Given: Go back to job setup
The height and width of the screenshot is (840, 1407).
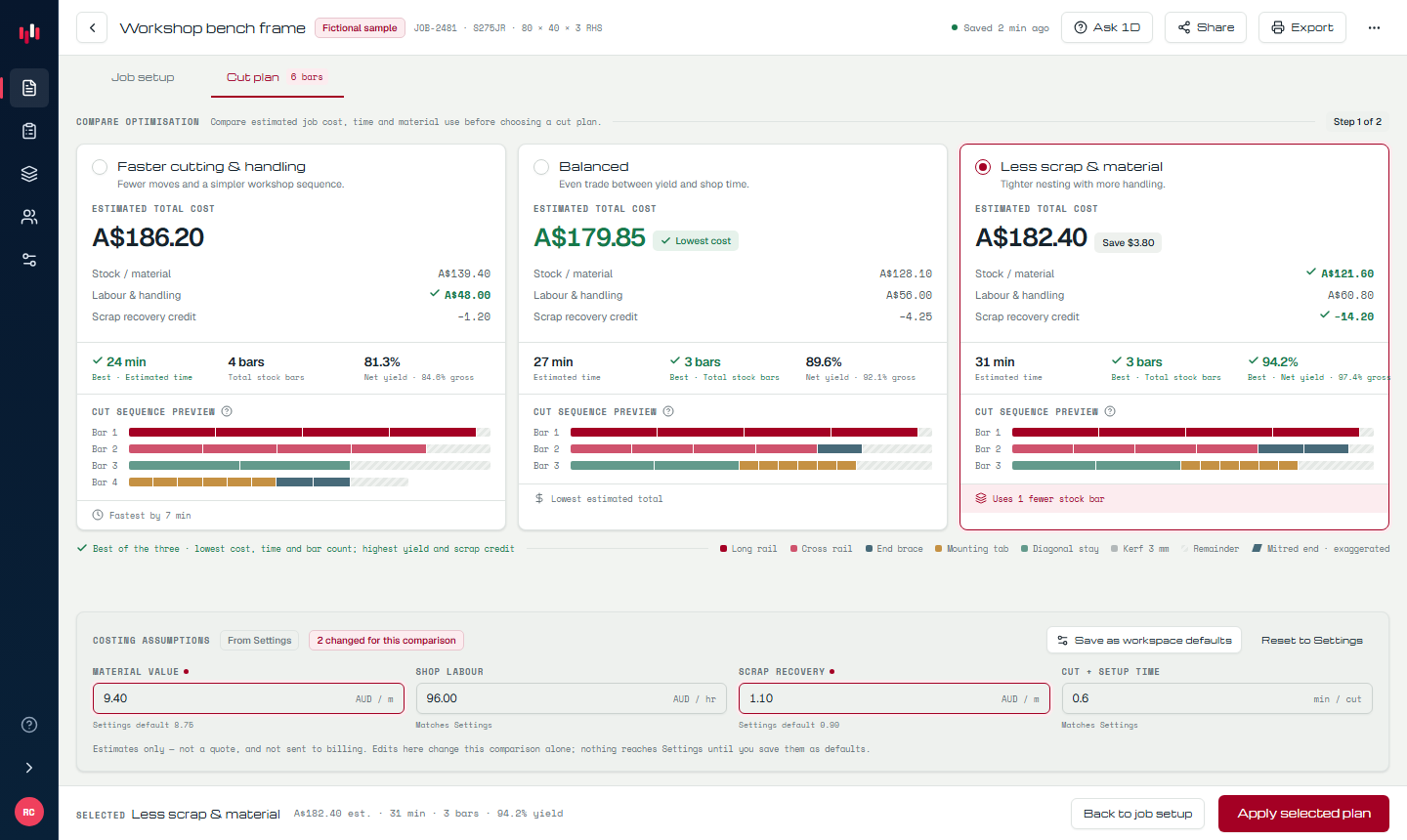Looking at the screenshot, I should pos(1137,814).
